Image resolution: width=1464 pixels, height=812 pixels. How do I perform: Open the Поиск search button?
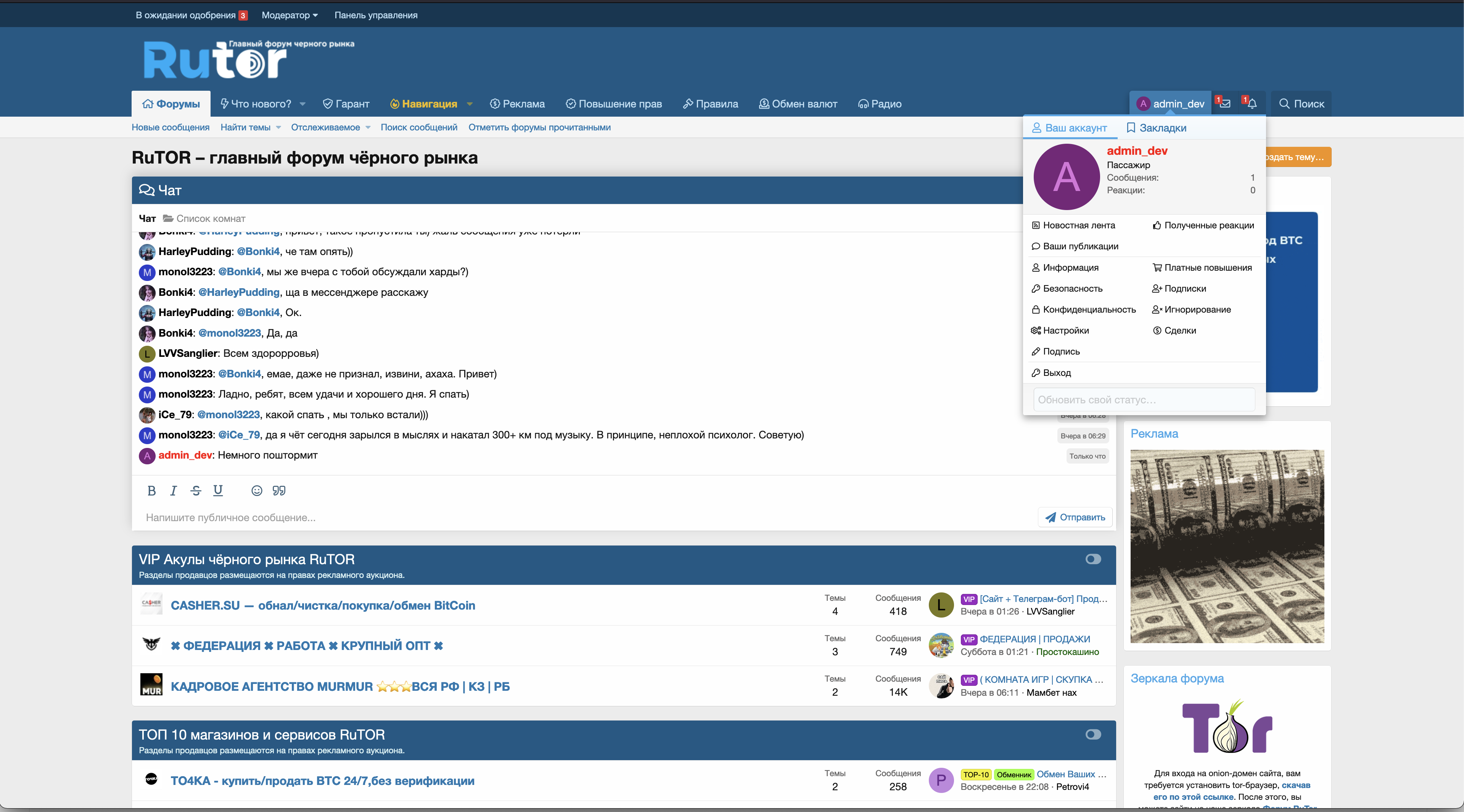(x=1301, y=104)
